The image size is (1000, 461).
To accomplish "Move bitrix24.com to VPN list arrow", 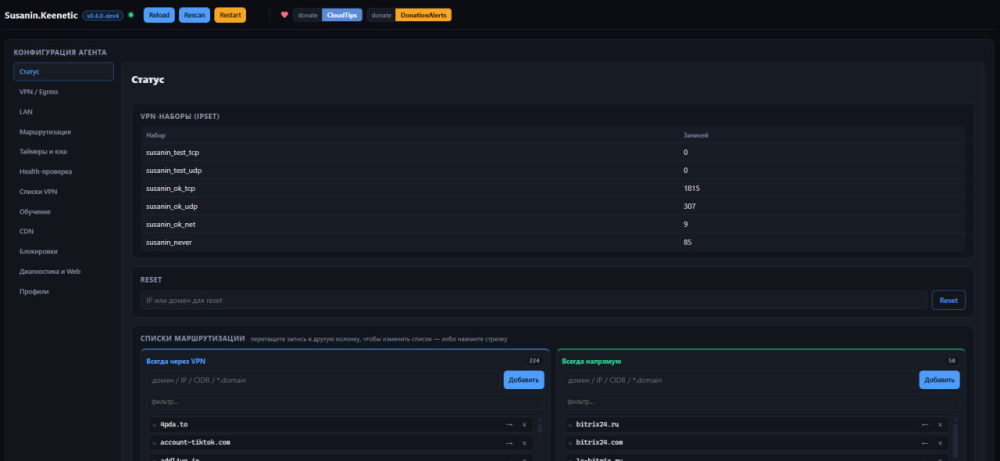I will click(925, 443).
